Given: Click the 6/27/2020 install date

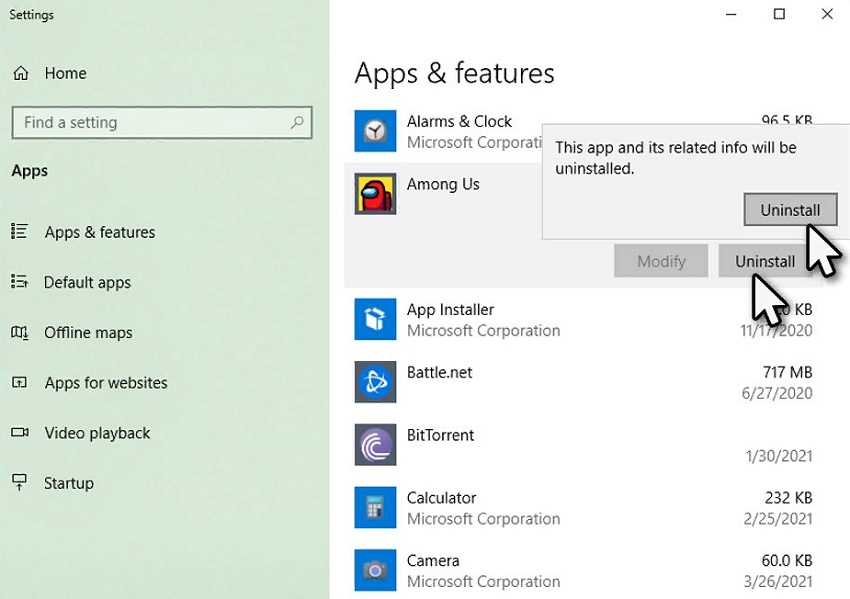Looking at the screenshot, I should click(x=777, y=393).
